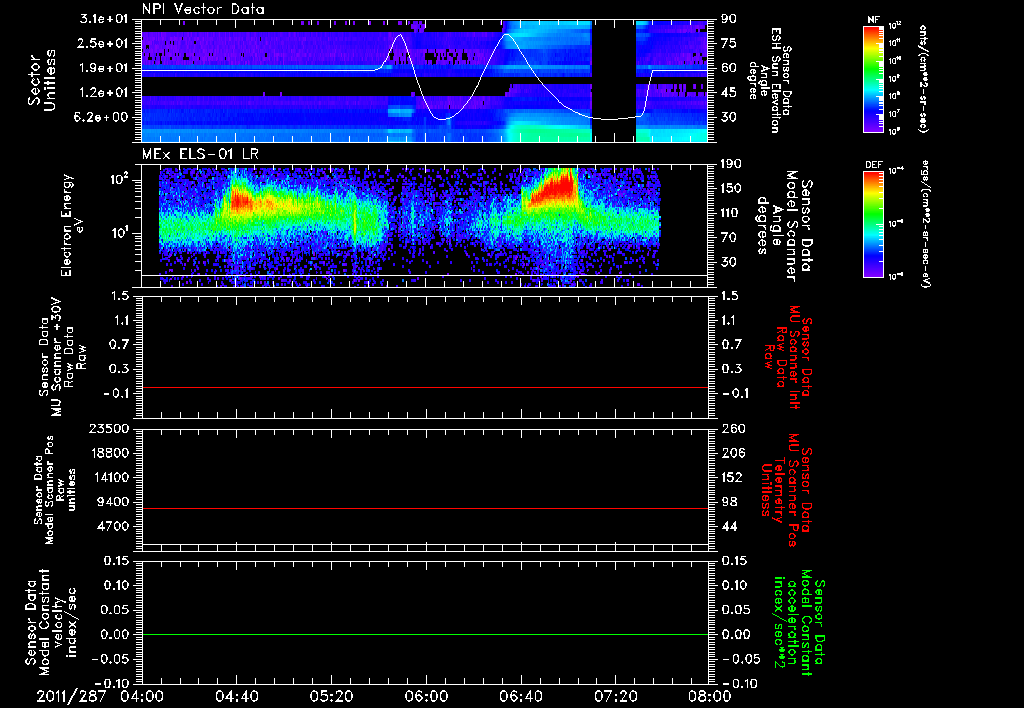Click the 1.2e+01 sector tick label
This screenshot has height=708, width=1024.
coord(106,93)
